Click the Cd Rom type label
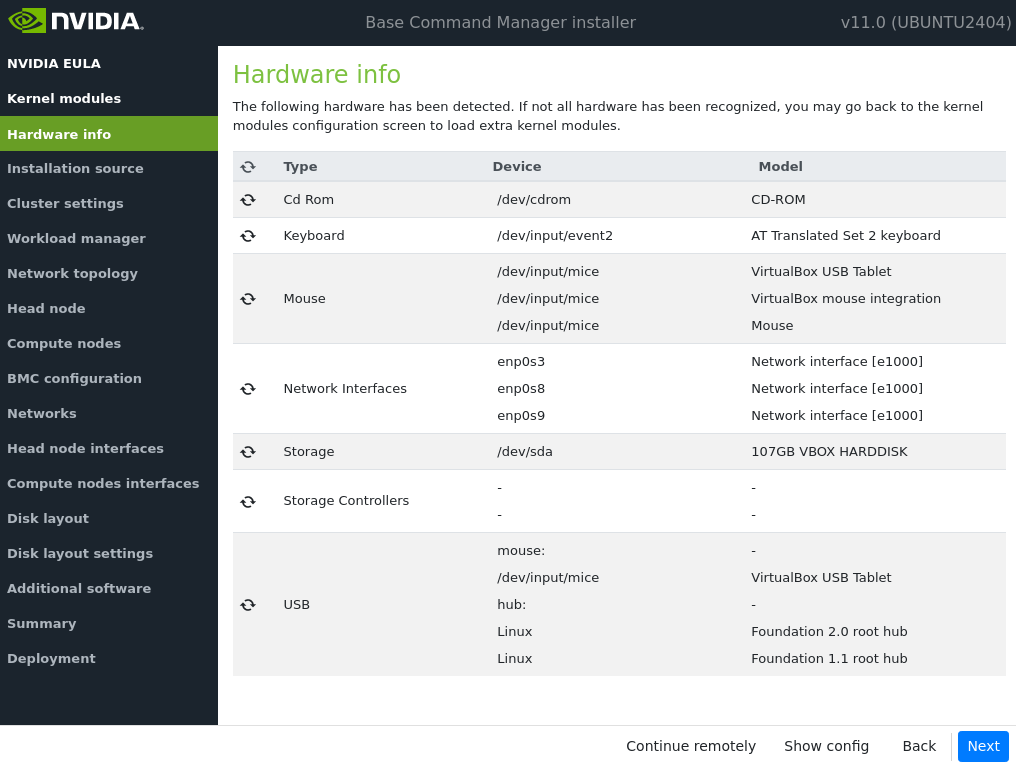Viewport: 1016px width, 763px height. click(x=308, y=199)
